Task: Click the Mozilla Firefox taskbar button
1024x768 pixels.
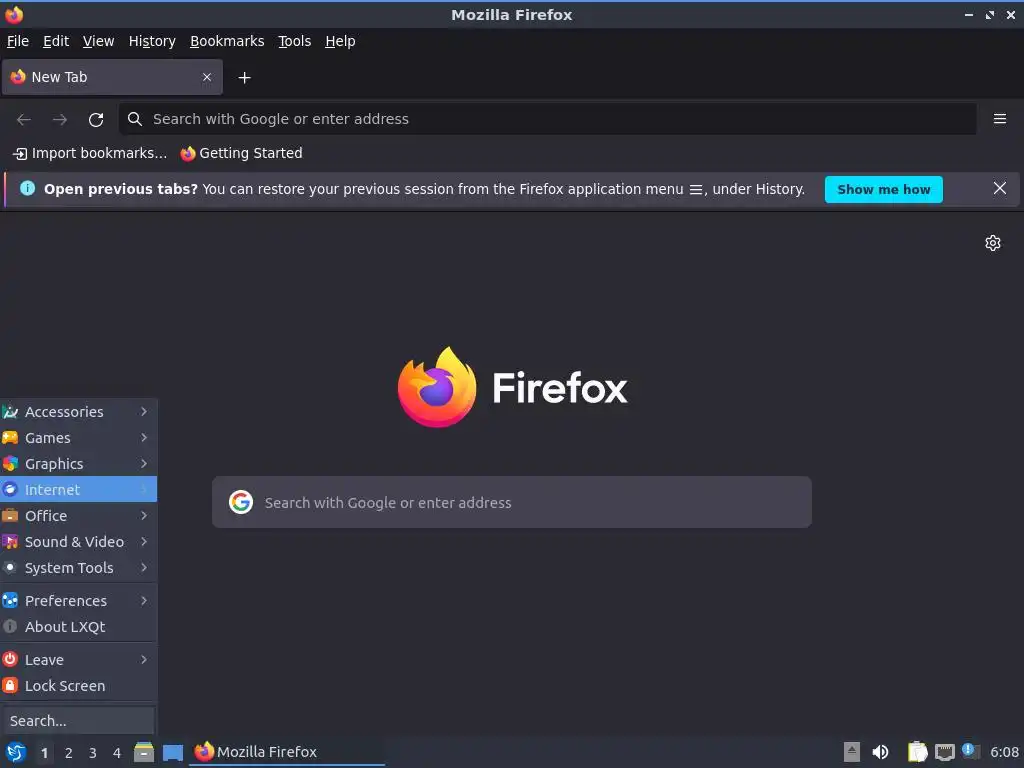Action: (x=287, y=752)
